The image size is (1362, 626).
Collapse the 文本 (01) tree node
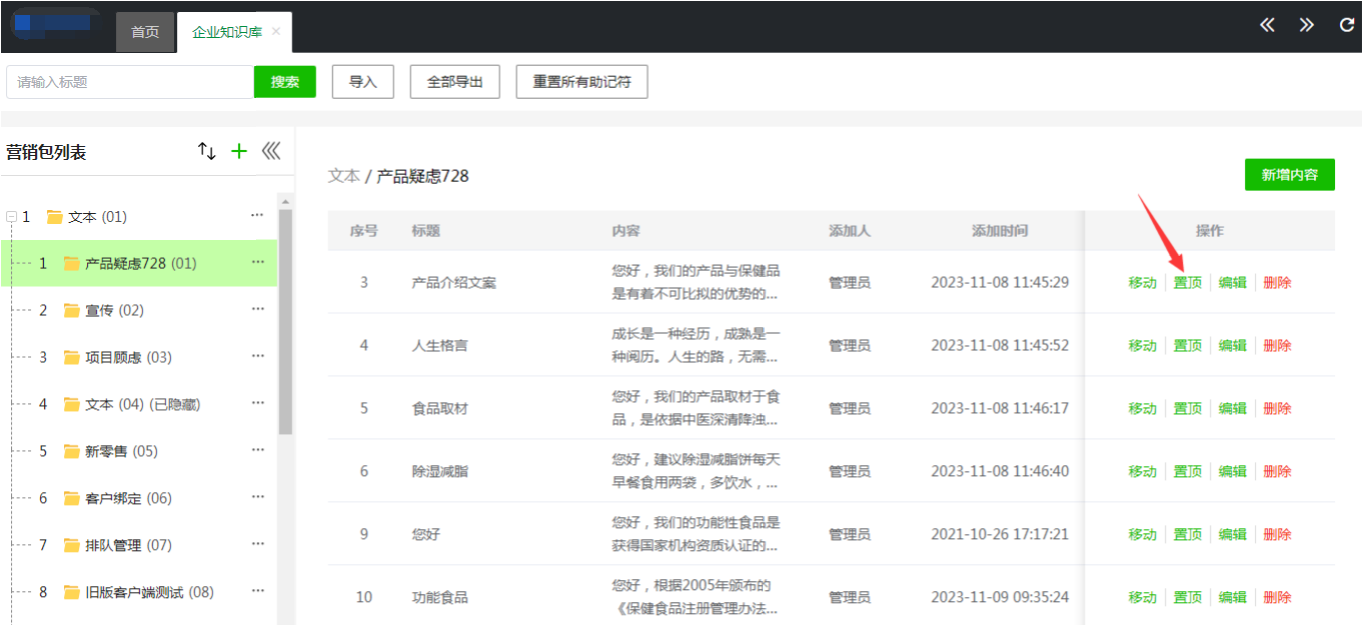point(11,217)
